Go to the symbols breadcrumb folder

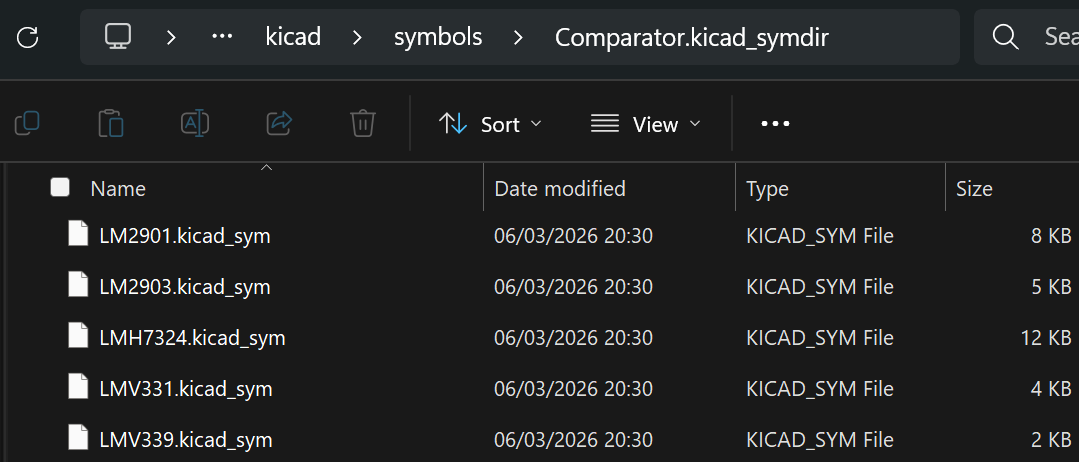click(438, 38)
